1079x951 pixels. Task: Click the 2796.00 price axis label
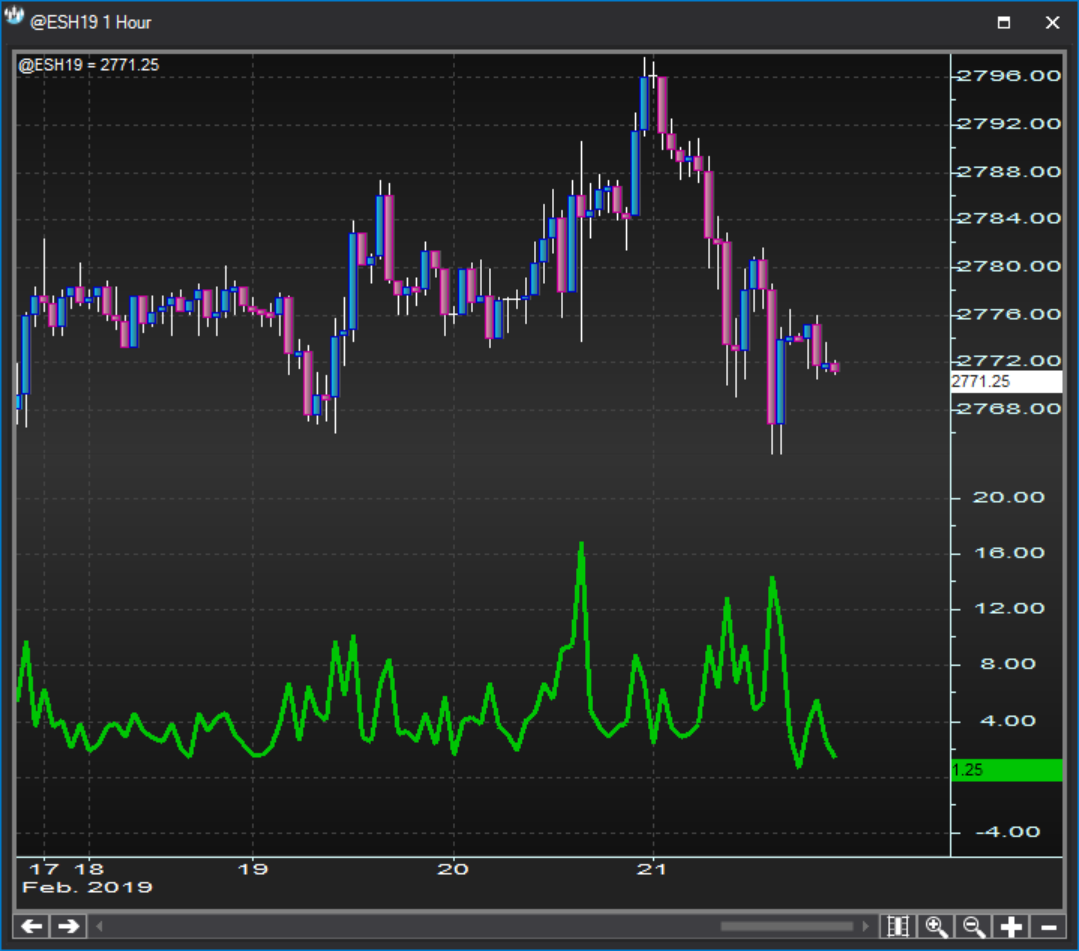(x=1009, y=76)
